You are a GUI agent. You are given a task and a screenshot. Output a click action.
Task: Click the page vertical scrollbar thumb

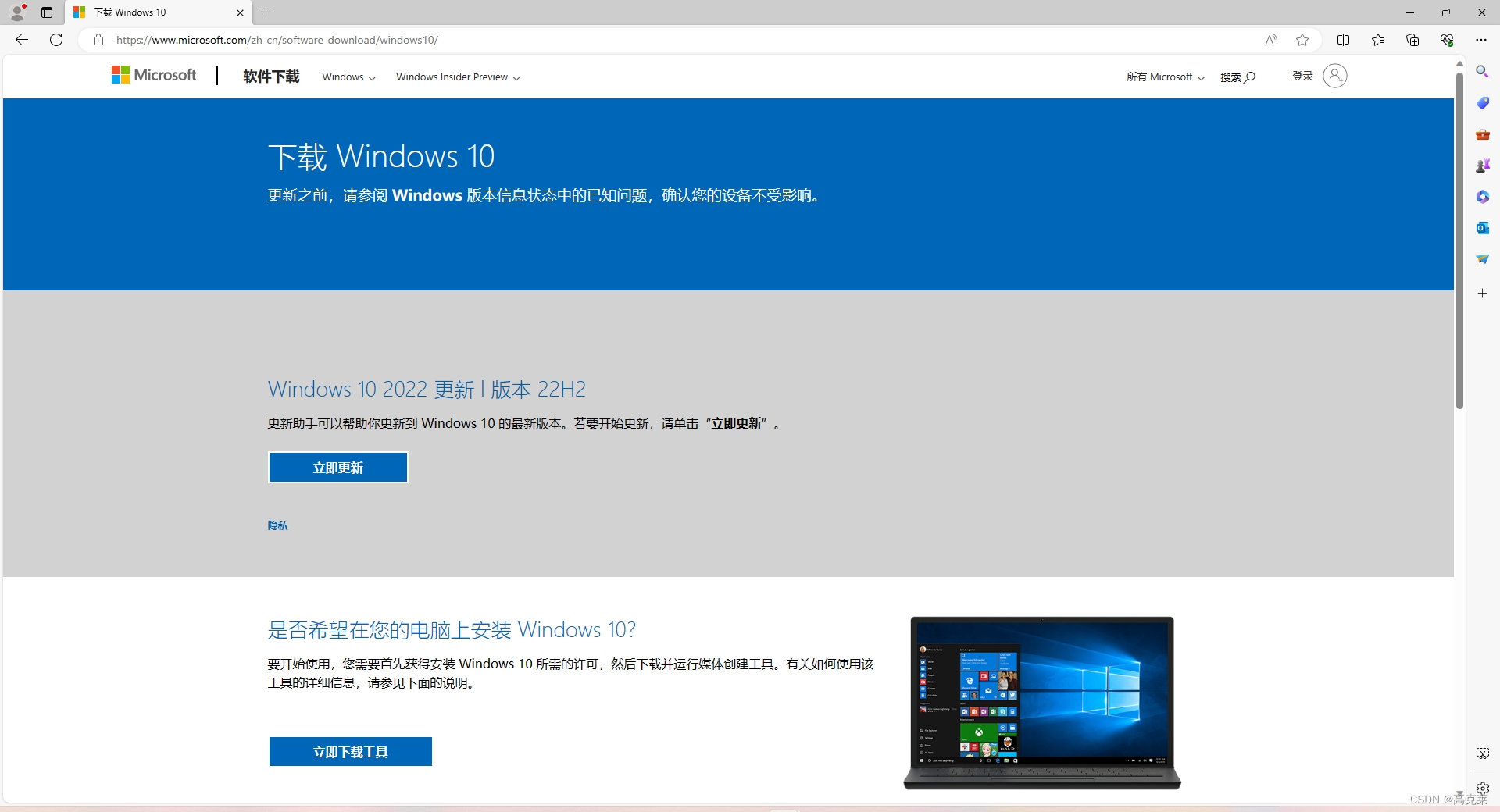pyautogui.click(x=1459, y=240)
